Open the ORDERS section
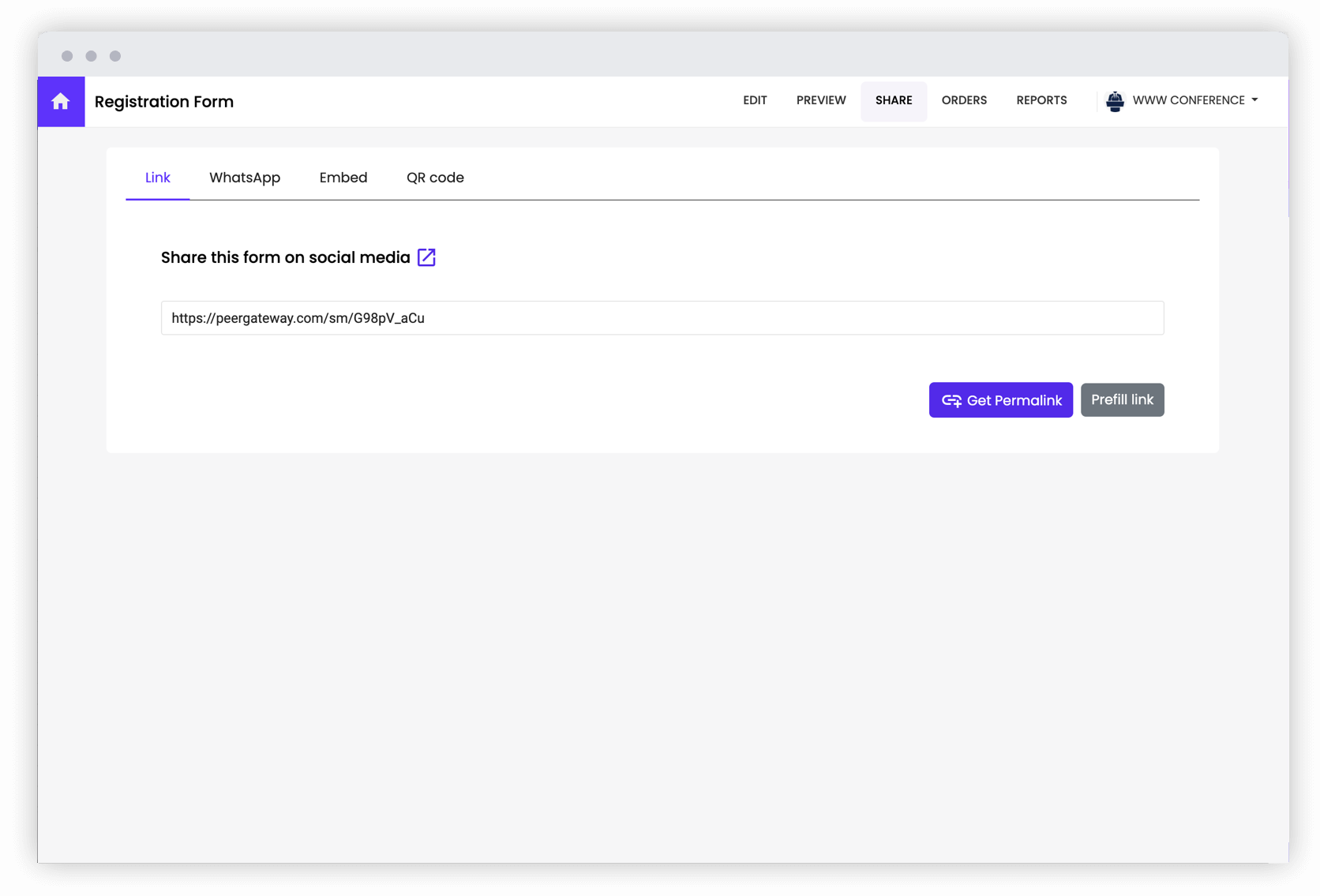1320x896 pixels. click(964, 100)
